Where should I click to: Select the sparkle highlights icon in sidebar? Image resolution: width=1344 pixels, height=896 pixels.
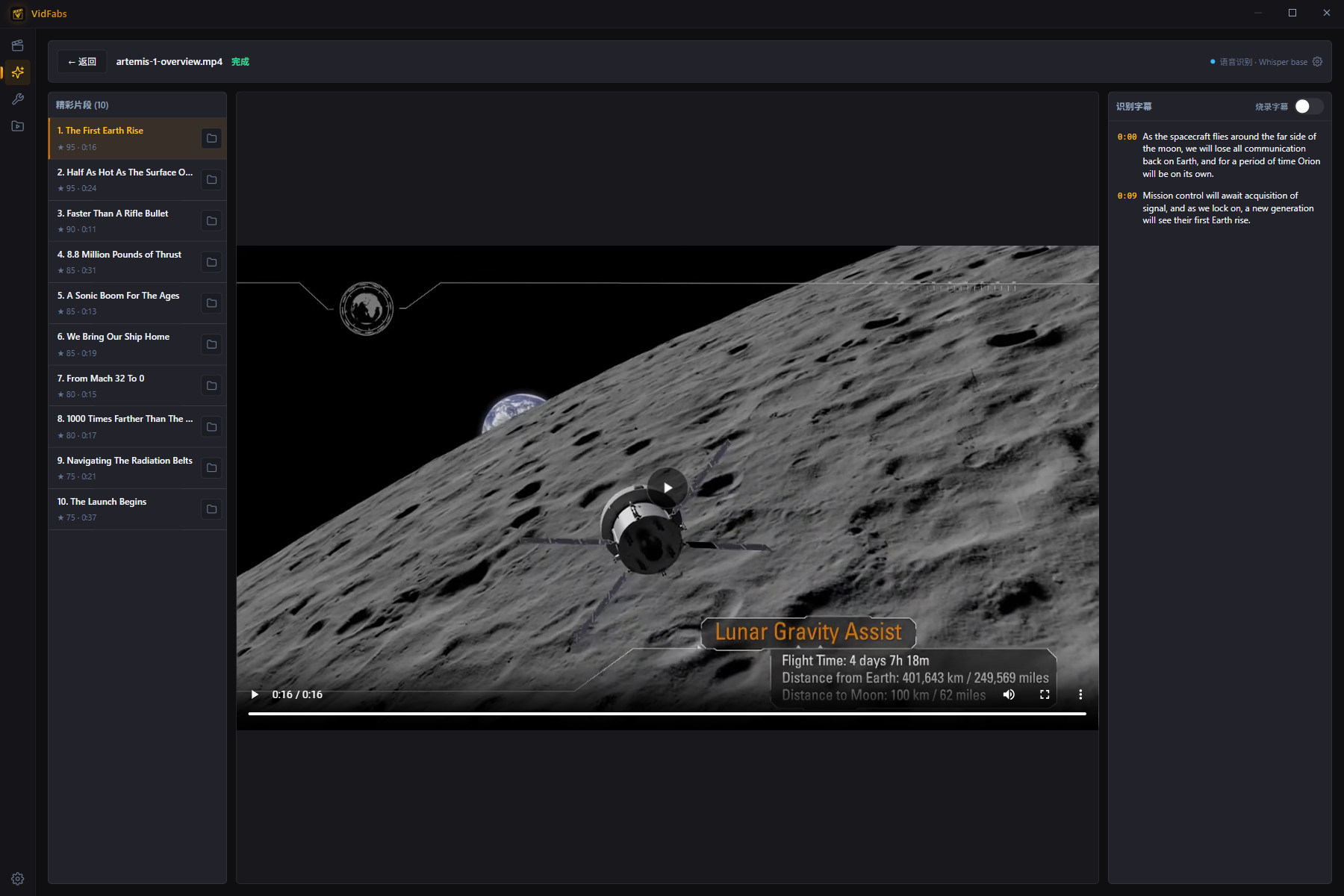point(18,72)
